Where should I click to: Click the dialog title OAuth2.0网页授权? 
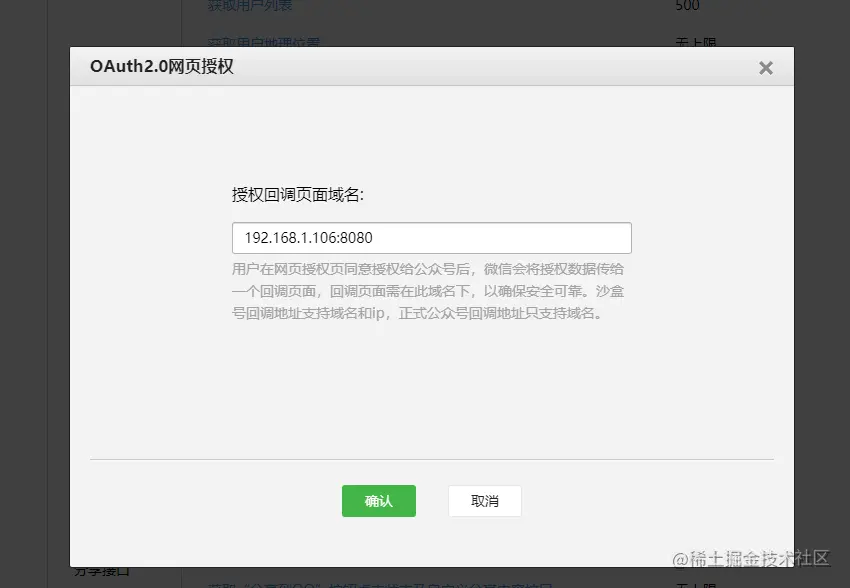[x=162, y=66]
